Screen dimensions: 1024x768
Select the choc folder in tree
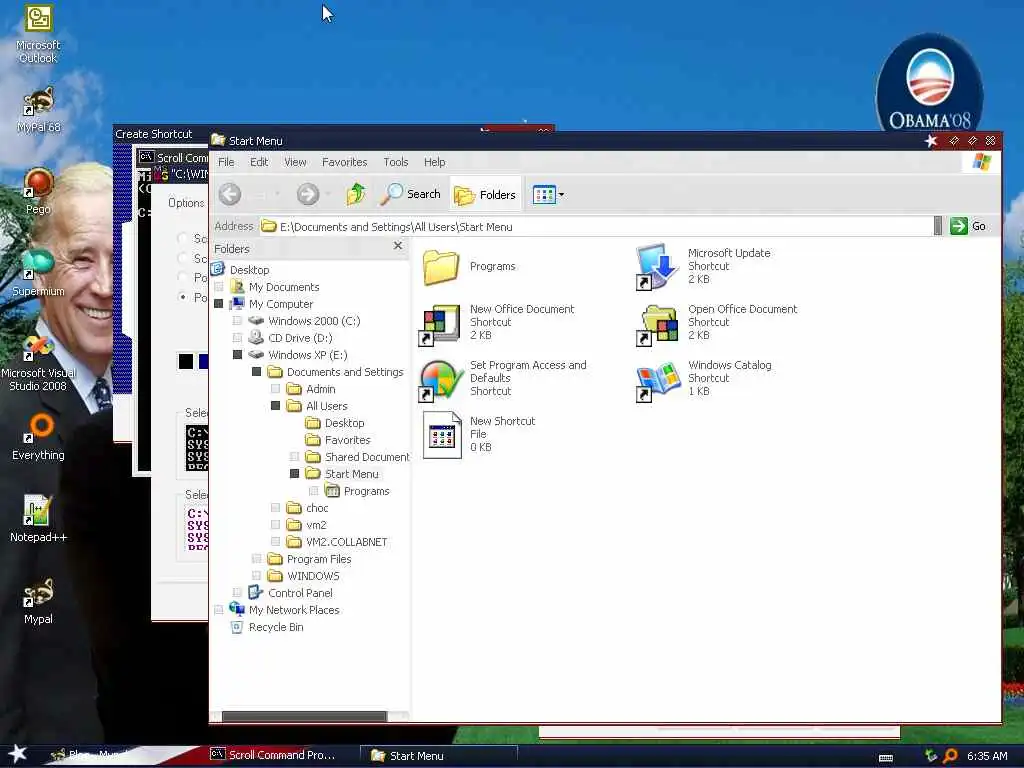pyautogui.click(x=317, y=508)
